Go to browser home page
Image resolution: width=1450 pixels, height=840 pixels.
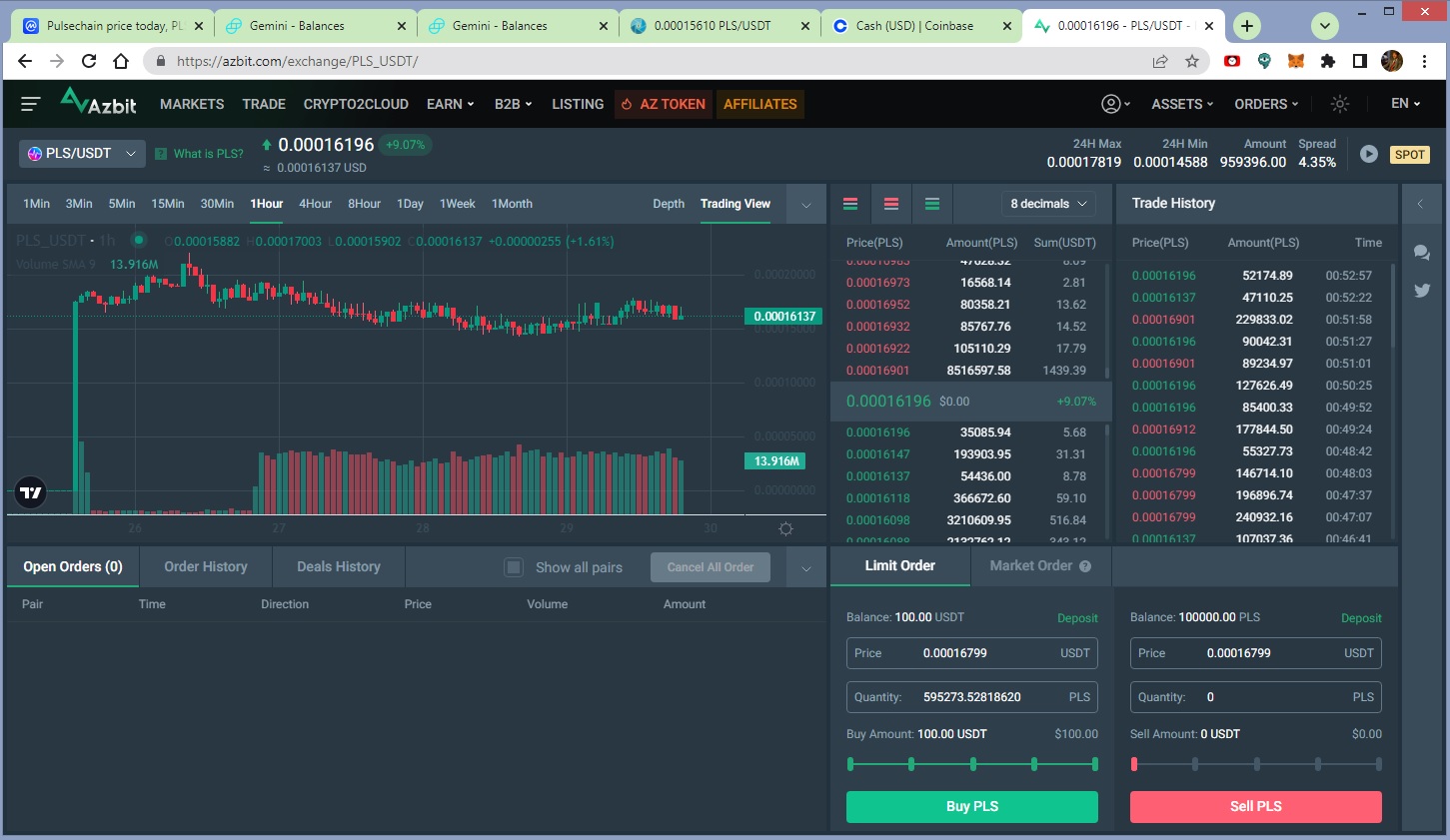coord(121,61)
